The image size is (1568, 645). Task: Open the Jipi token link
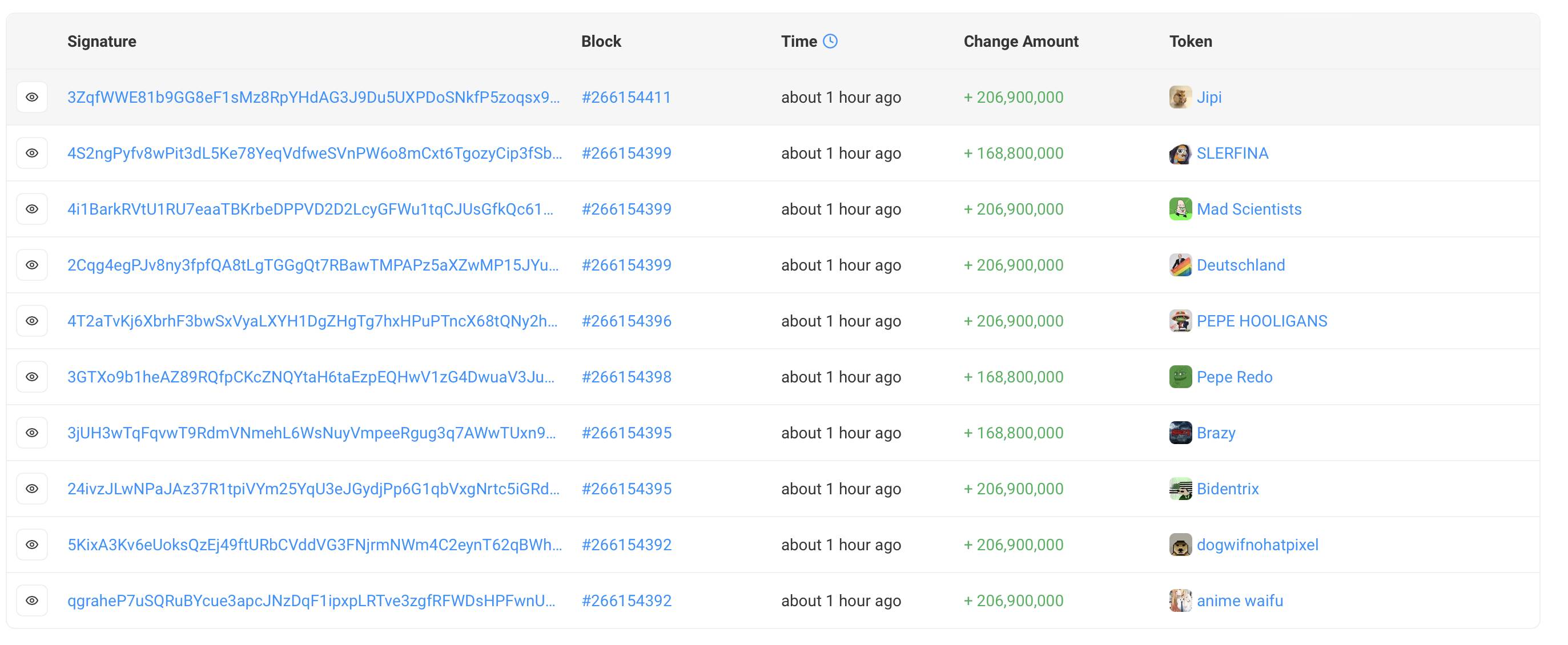(1209, 98)
